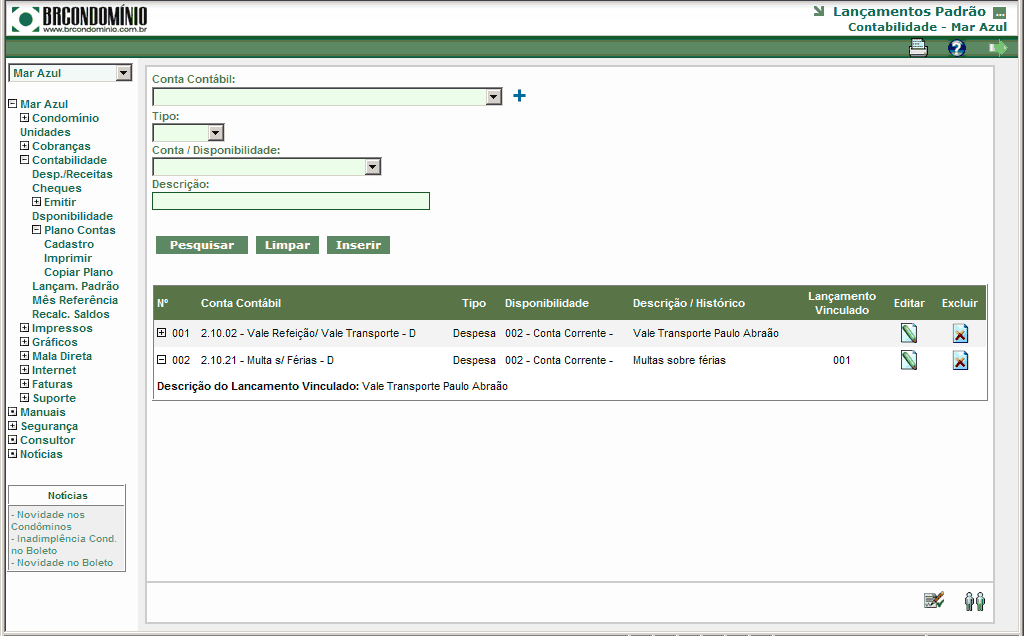Open Internet in the sidebar

54,370
